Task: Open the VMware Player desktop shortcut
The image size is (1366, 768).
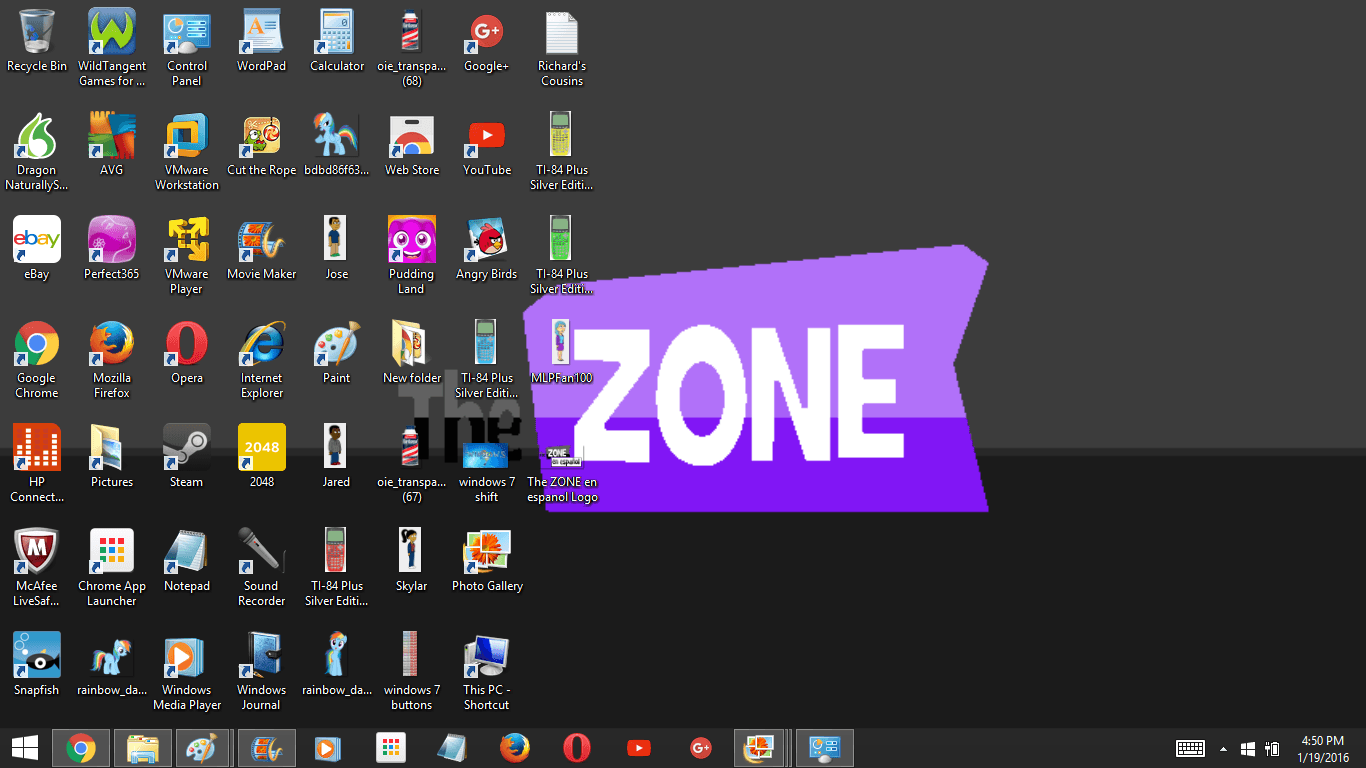Action: tap(187, 256)
